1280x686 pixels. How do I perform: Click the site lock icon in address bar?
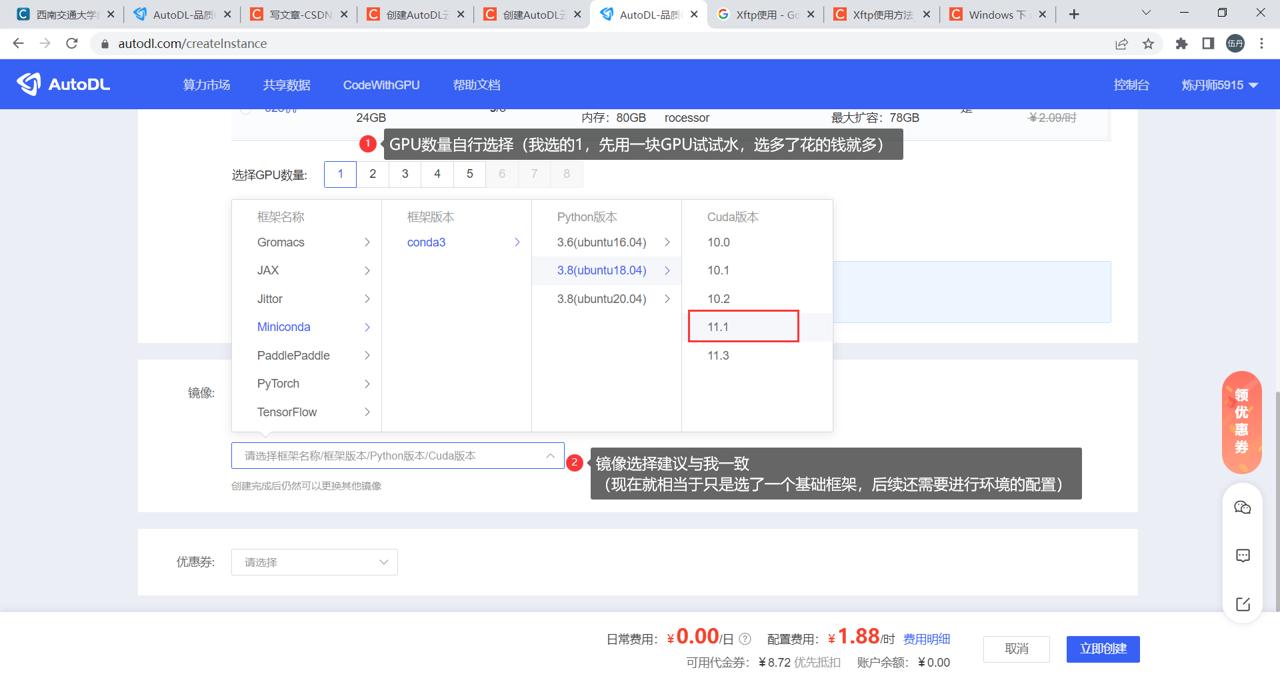coord(105,44)
